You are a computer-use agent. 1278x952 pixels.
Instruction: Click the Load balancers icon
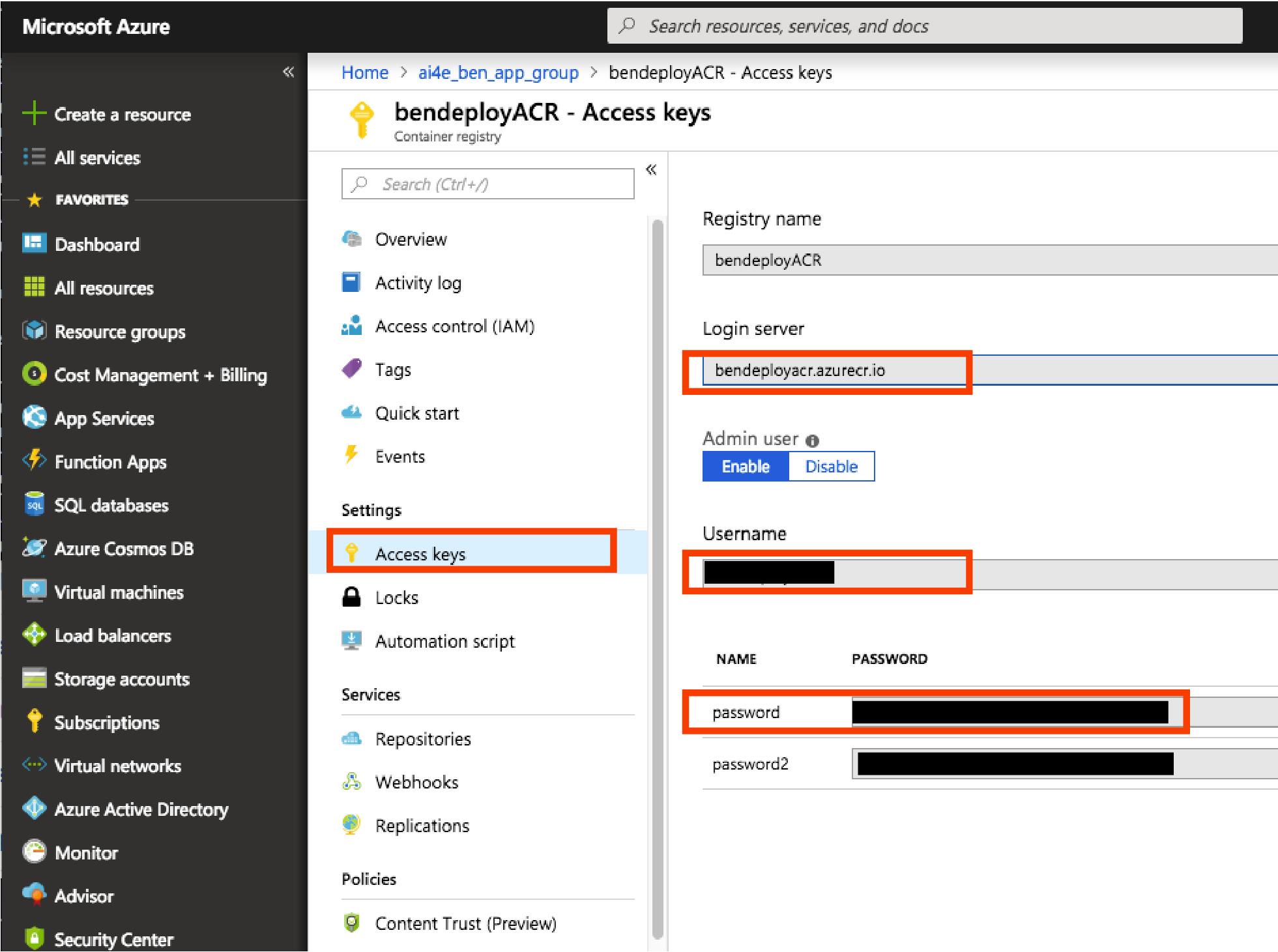pyautogui.click(x=34, y=635)
